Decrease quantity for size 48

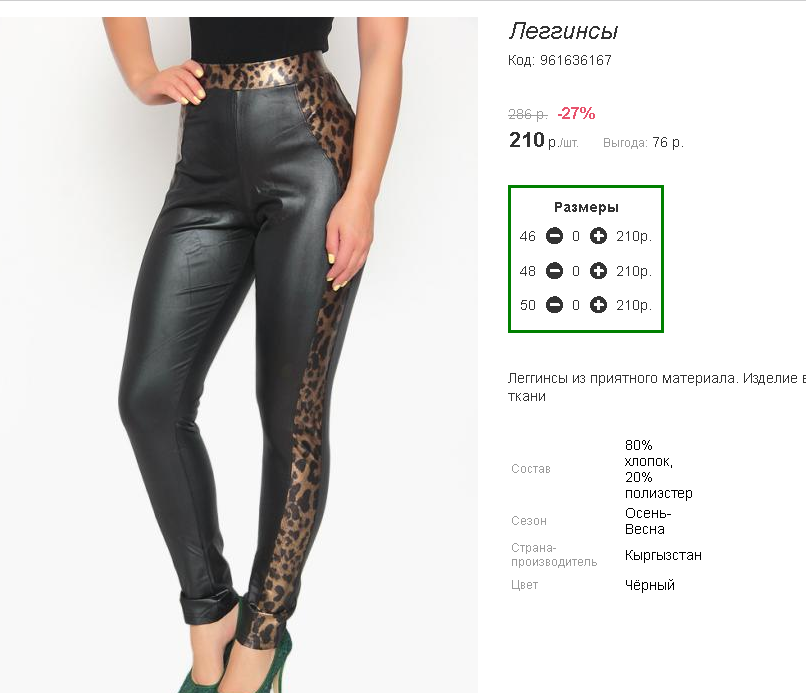(x=554, y=271)
